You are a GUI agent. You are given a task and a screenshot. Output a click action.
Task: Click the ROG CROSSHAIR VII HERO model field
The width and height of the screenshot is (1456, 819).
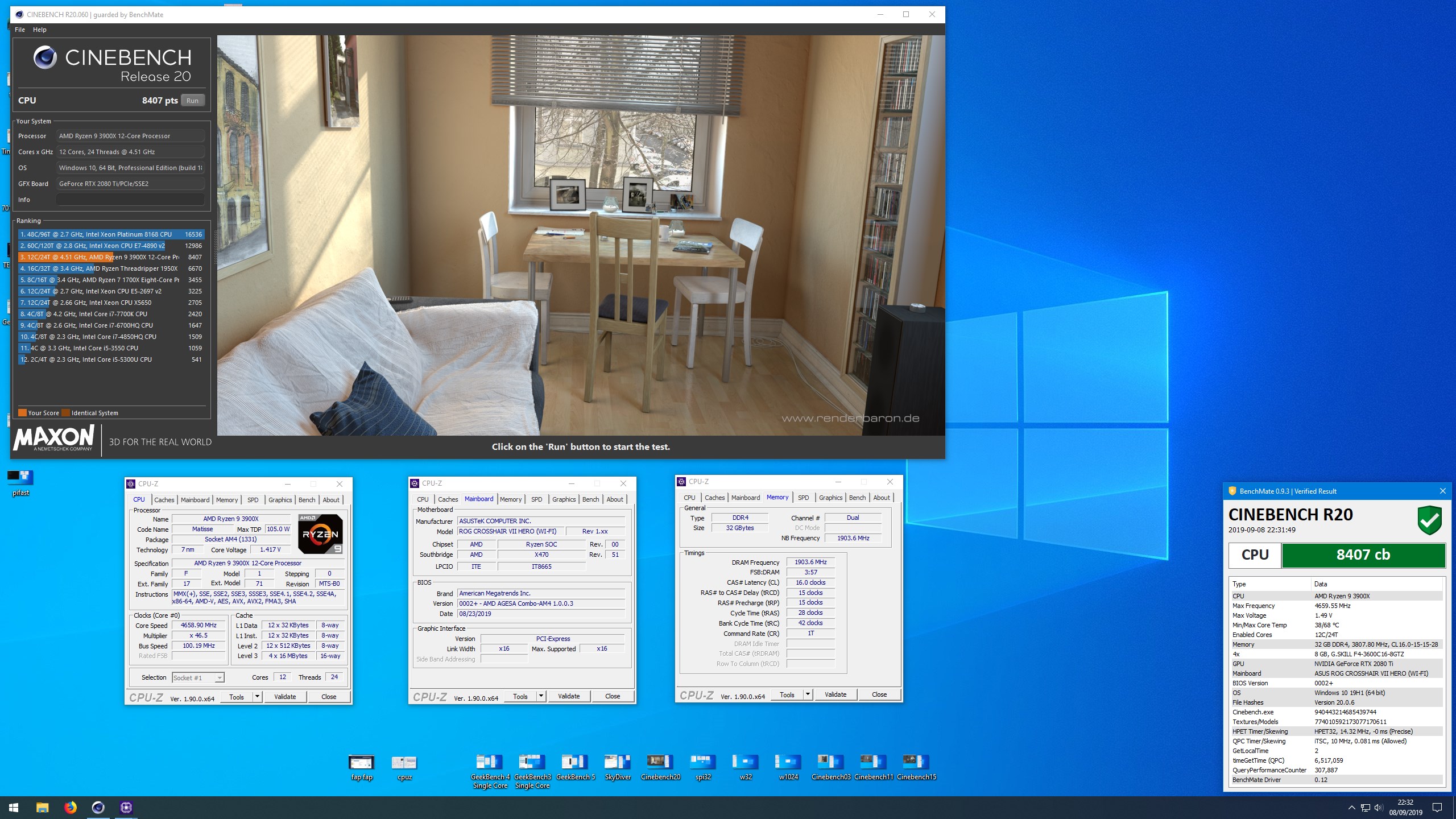pos(511,531)
